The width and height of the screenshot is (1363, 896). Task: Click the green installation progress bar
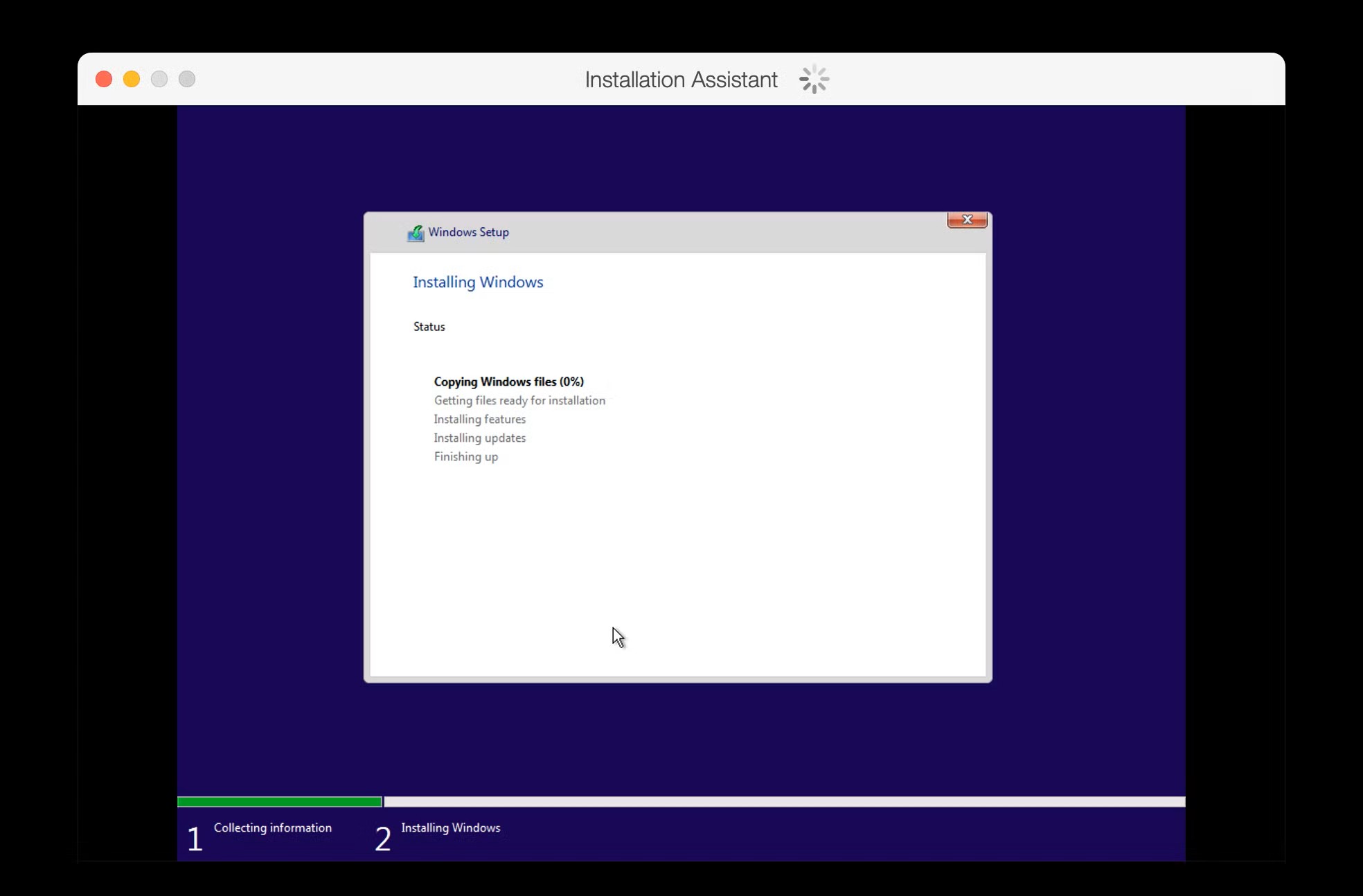(x=280, y=802)
